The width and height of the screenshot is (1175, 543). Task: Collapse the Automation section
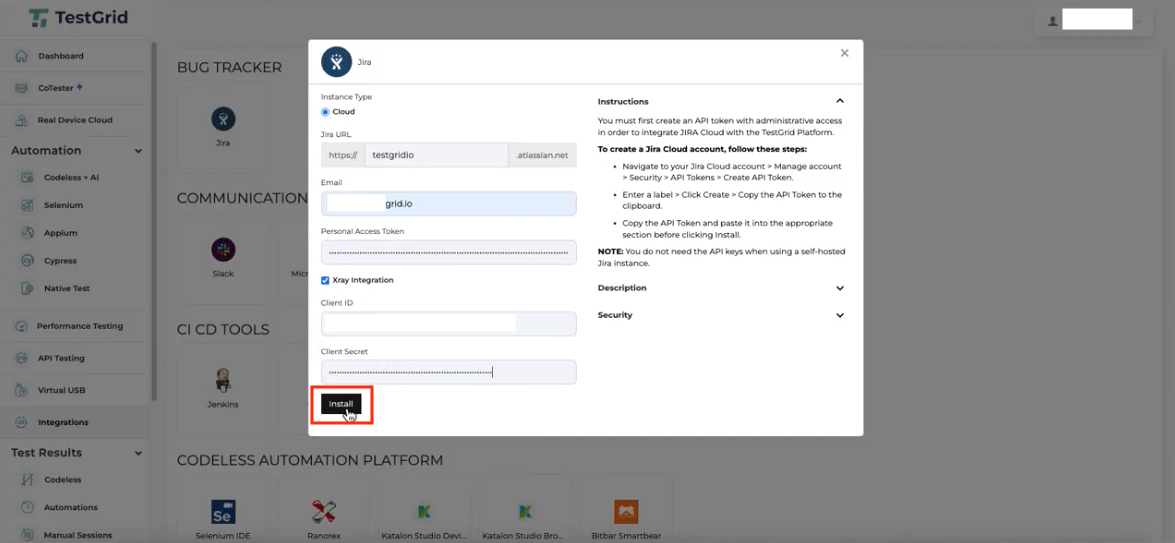[x=138, y=151]
